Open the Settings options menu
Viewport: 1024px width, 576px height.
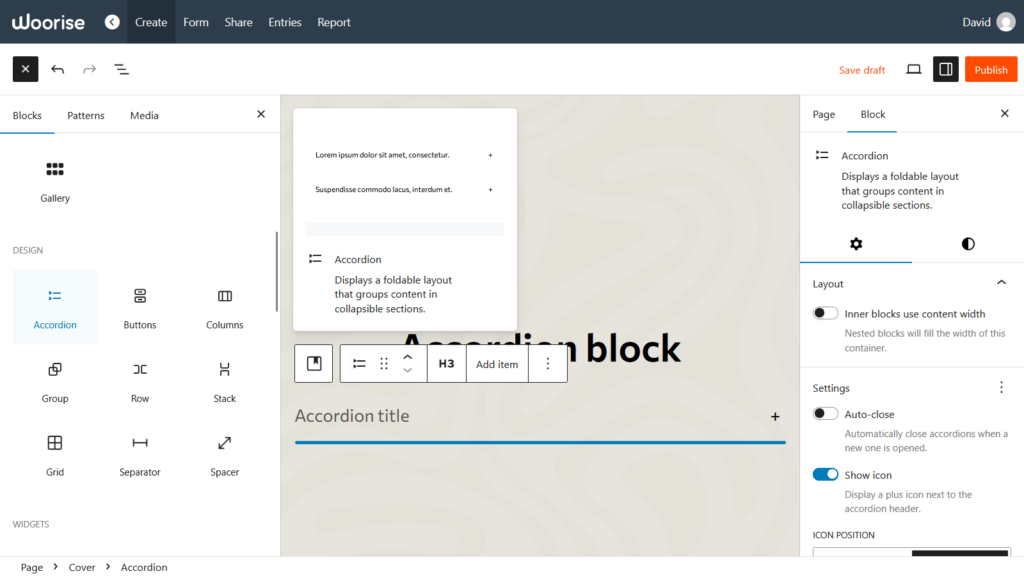pos(1001,388)
